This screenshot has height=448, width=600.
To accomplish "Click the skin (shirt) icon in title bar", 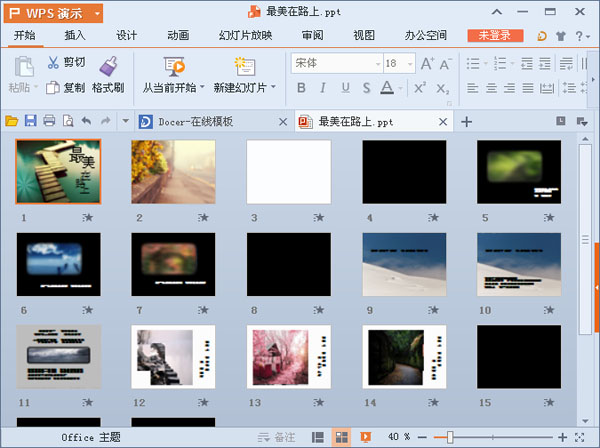I will click(561, 36).
